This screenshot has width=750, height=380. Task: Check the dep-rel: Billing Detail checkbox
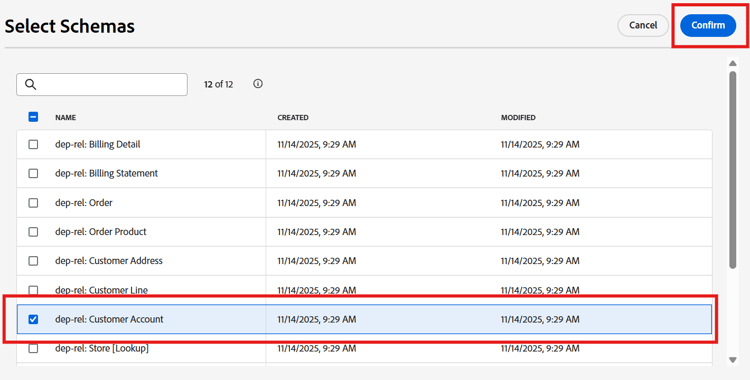pos(33,144)
